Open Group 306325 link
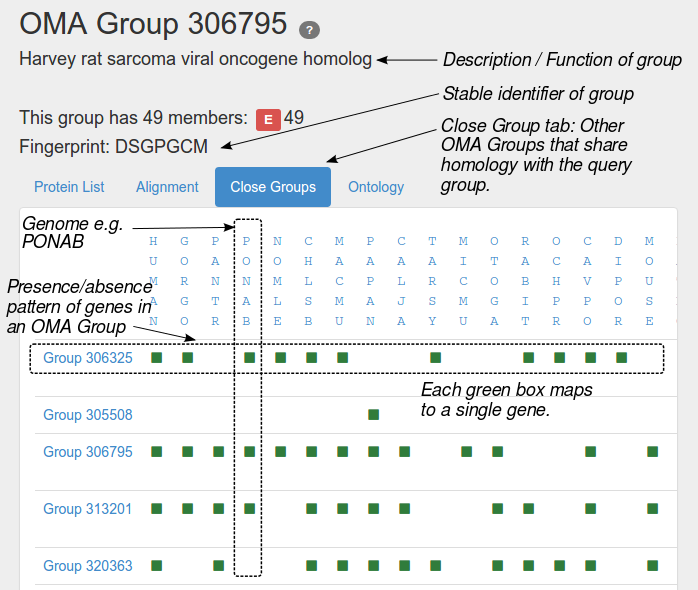The height and width of the screenshot is (590, 698). pyautogui.click(x=88, y=358)
